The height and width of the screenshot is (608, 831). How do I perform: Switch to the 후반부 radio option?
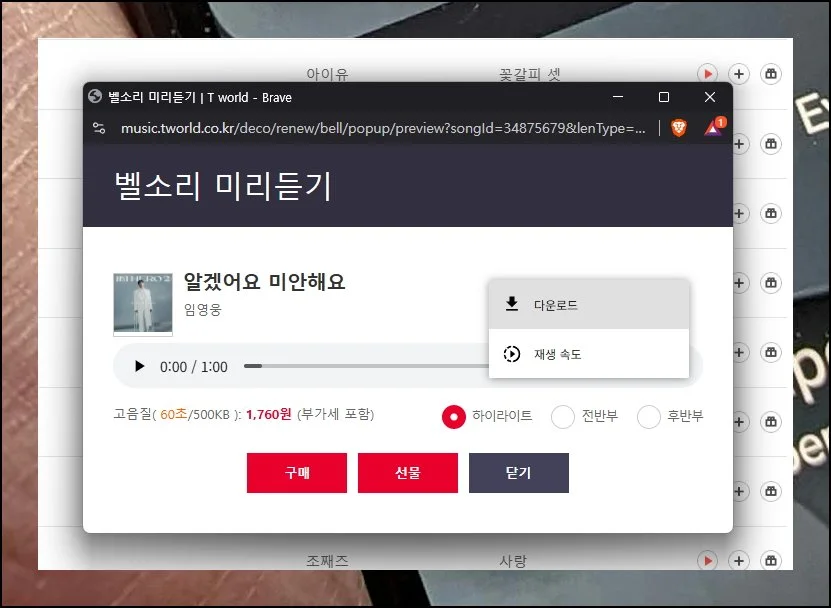click(649, 416)
